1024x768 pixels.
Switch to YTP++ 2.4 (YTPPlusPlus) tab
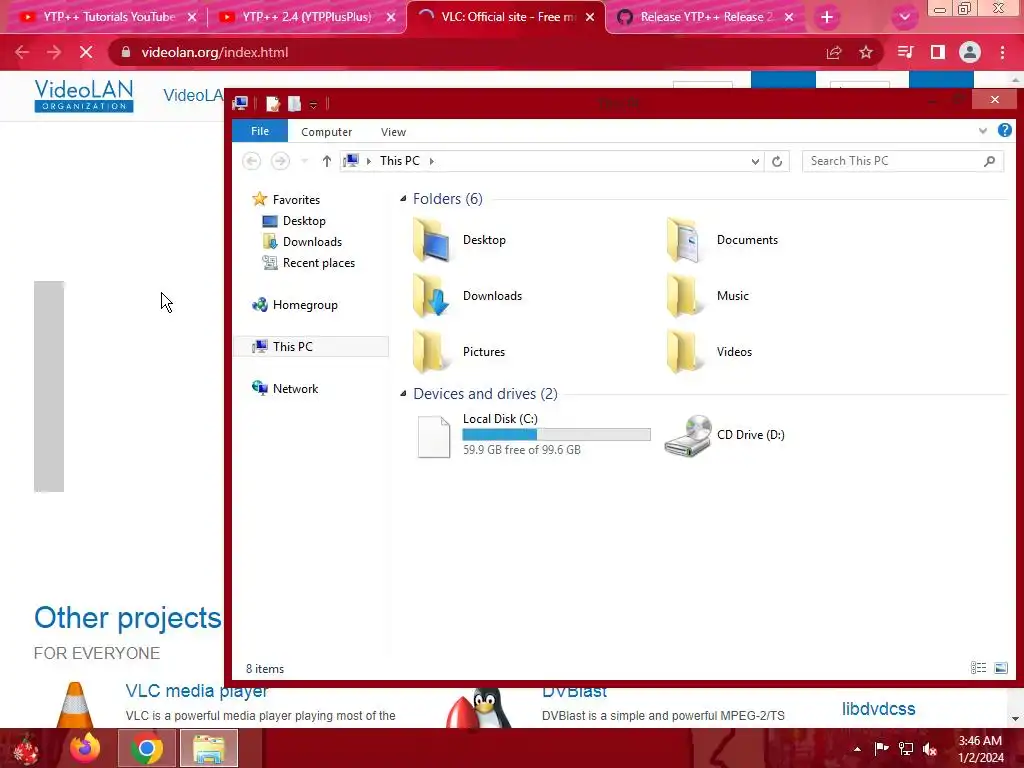coord(307,17)
